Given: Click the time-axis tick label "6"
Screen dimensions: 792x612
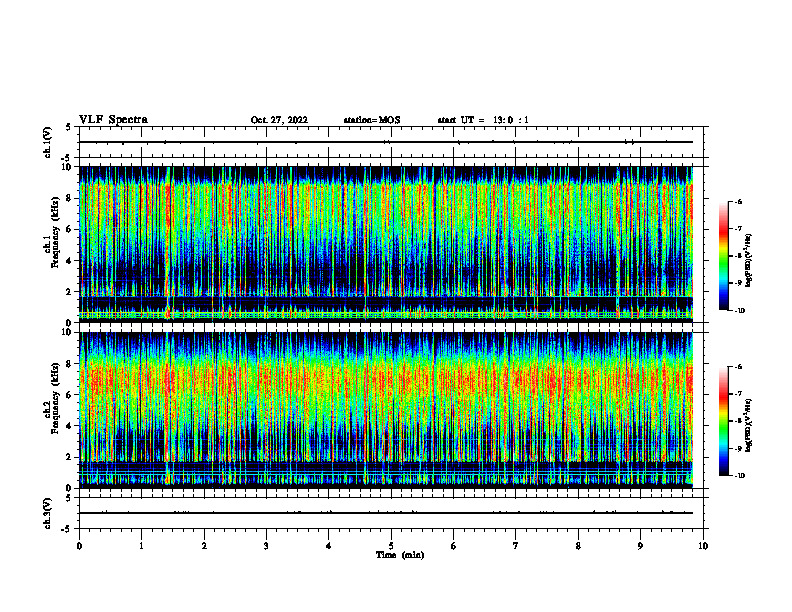Looking at the screenshot, I should point(454,546).
